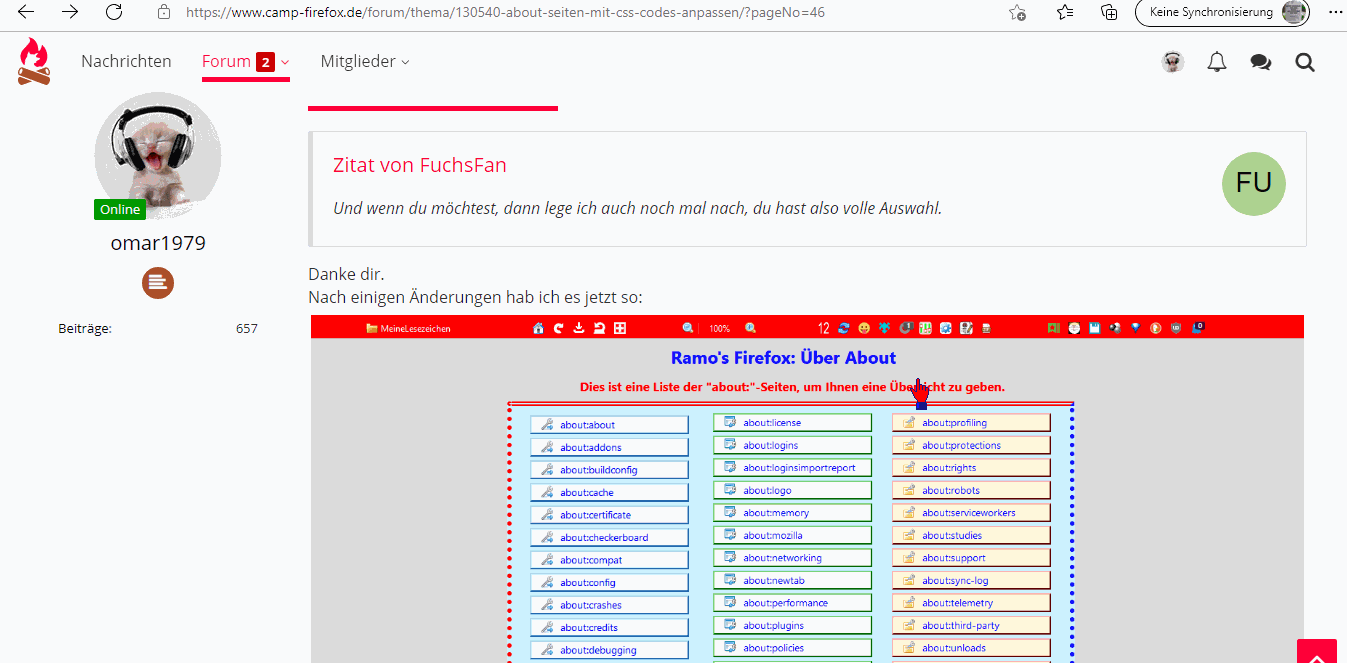Viewport: 1347px width, 663px height.
Task: Focus the camp-firefox.de address bar
Action: point(505,13)
